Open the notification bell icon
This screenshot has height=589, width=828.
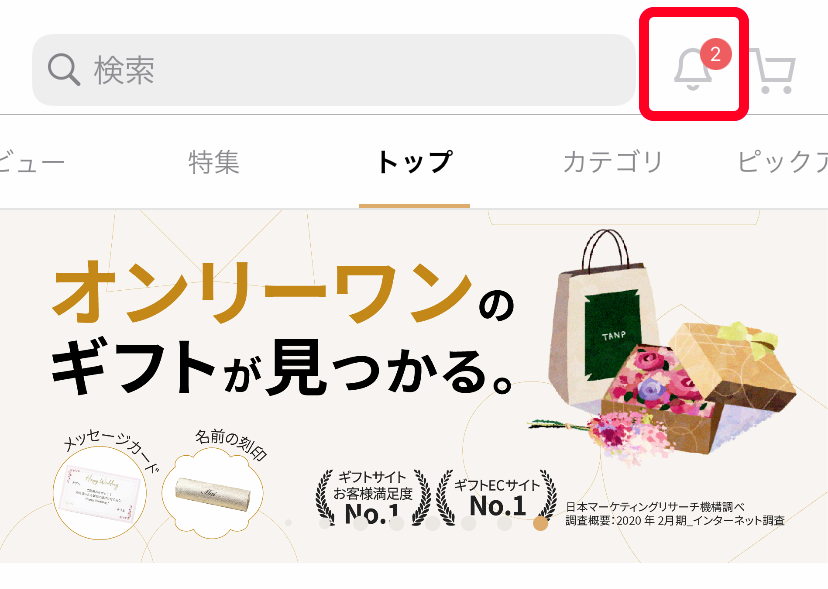[x=693, y=70]
